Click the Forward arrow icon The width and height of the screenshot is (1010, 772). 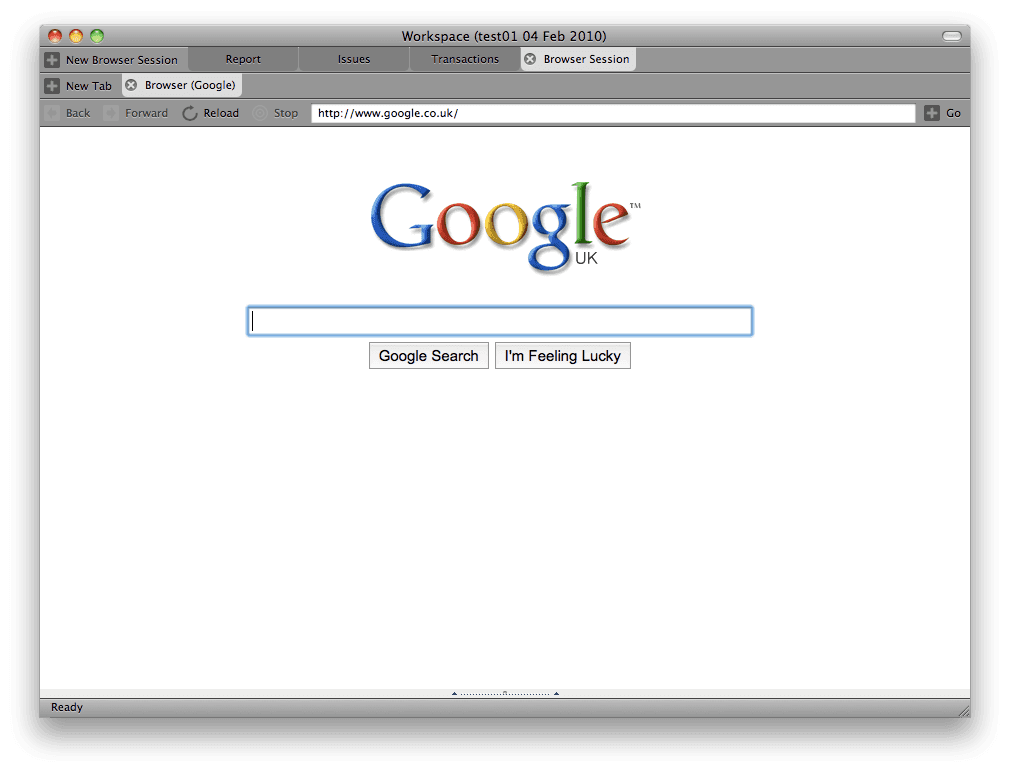pyautogui.click(x=111, y=113)
